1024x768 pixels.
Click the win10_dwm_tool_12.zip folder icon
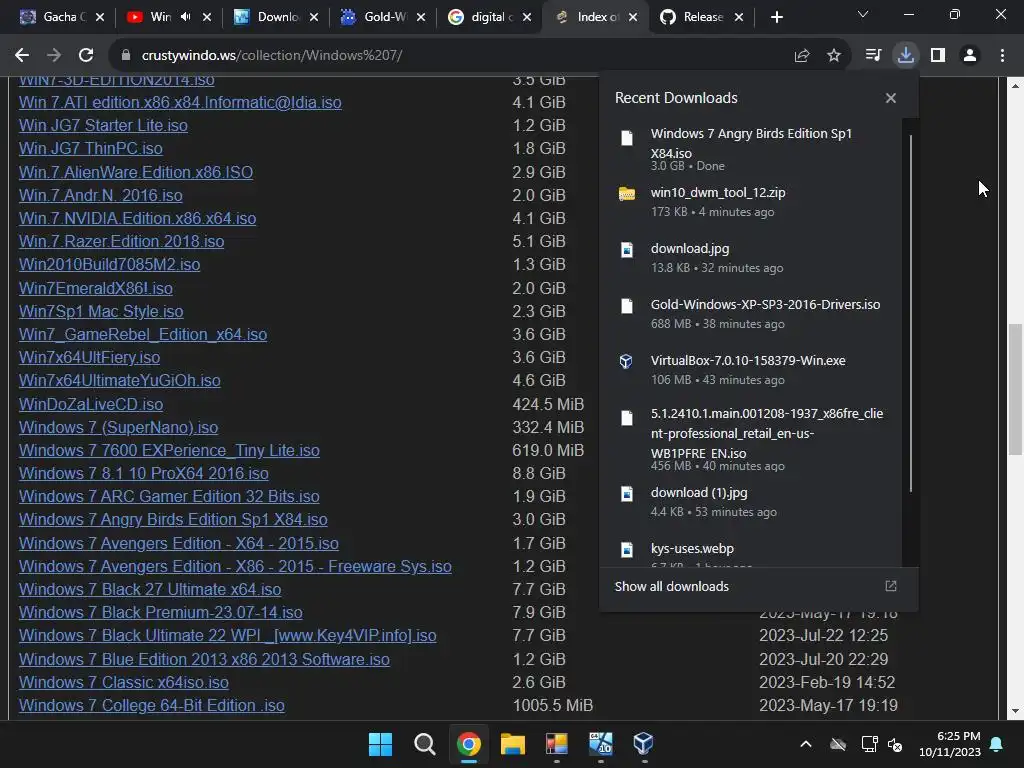pos(627,194)
